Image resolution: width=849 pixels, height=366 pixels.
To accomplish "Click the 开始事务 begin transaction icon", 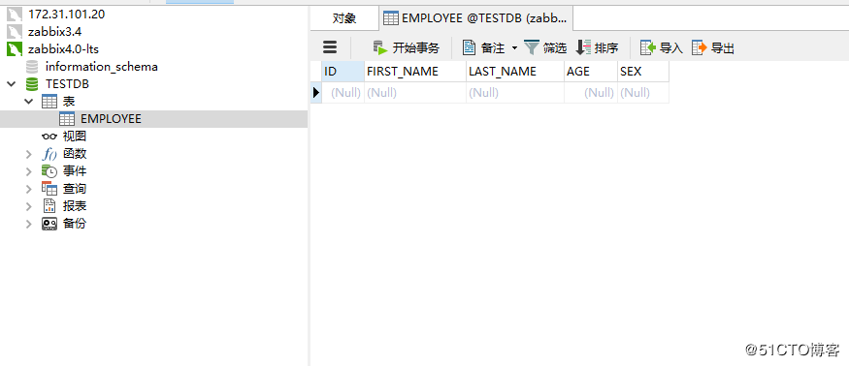I will click(x=380, y=48).
